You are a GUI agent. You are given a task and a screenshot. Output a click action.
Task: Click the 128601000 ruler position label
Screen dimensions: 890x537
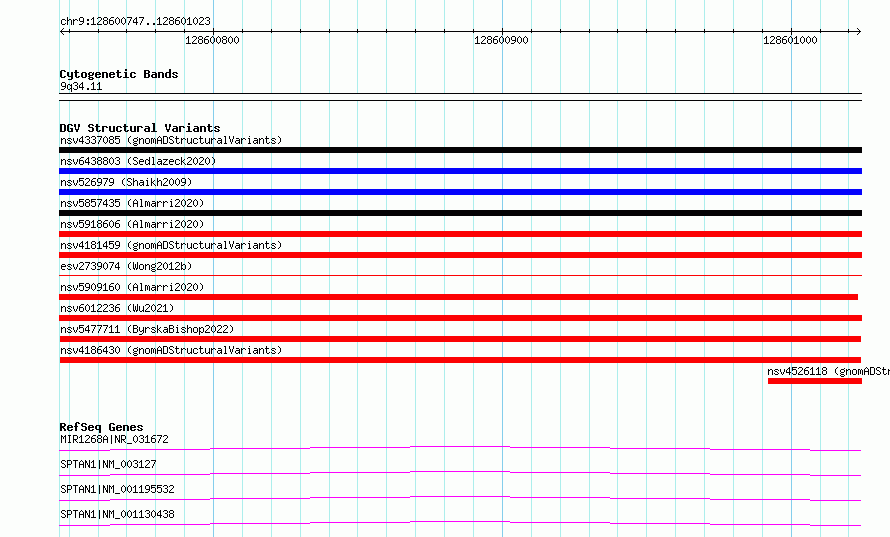[x=790, y=40]
